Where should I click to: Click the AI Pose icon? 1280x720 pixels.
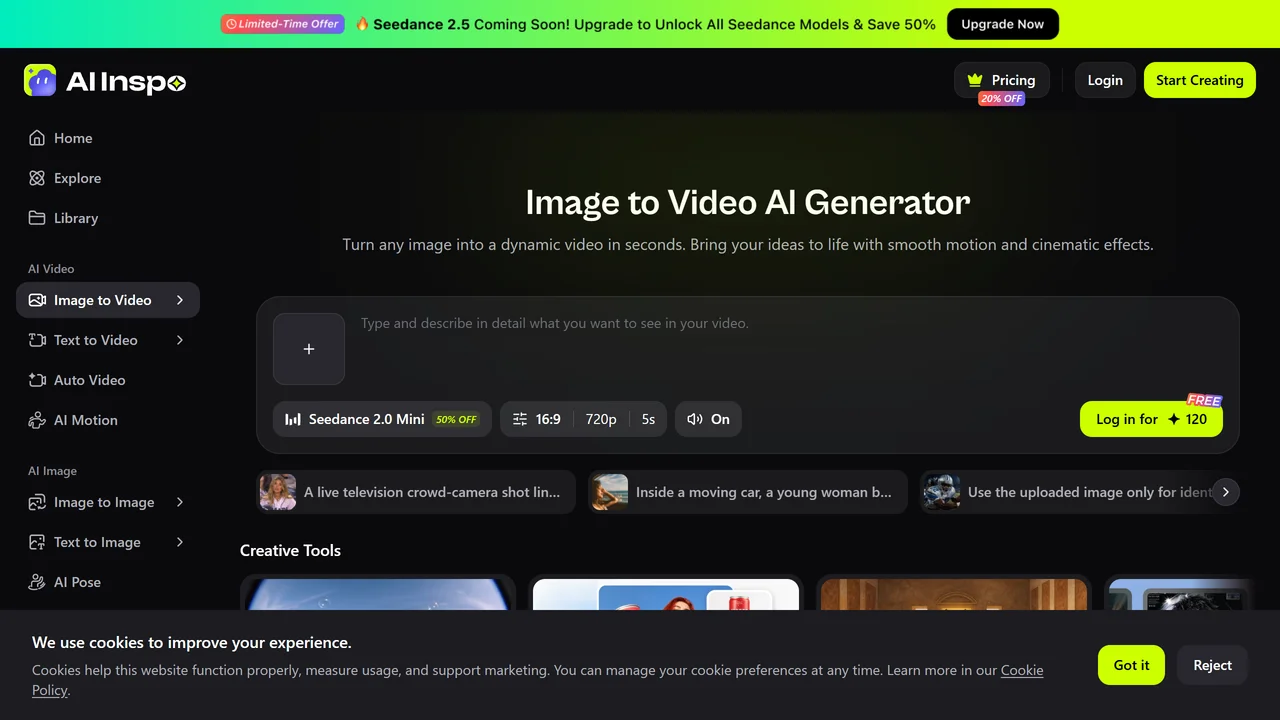pyautogui.click(x=37, y=582)
